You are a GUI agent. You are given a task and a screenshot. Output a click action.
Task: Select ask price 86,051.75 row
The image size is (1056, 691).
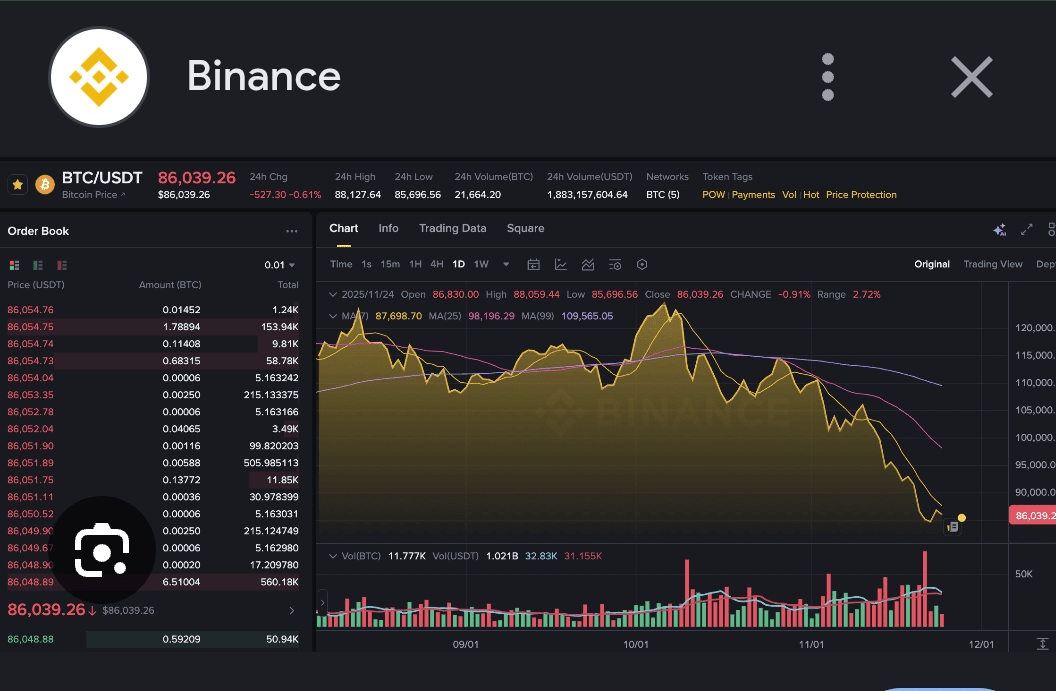pos(153,480)
